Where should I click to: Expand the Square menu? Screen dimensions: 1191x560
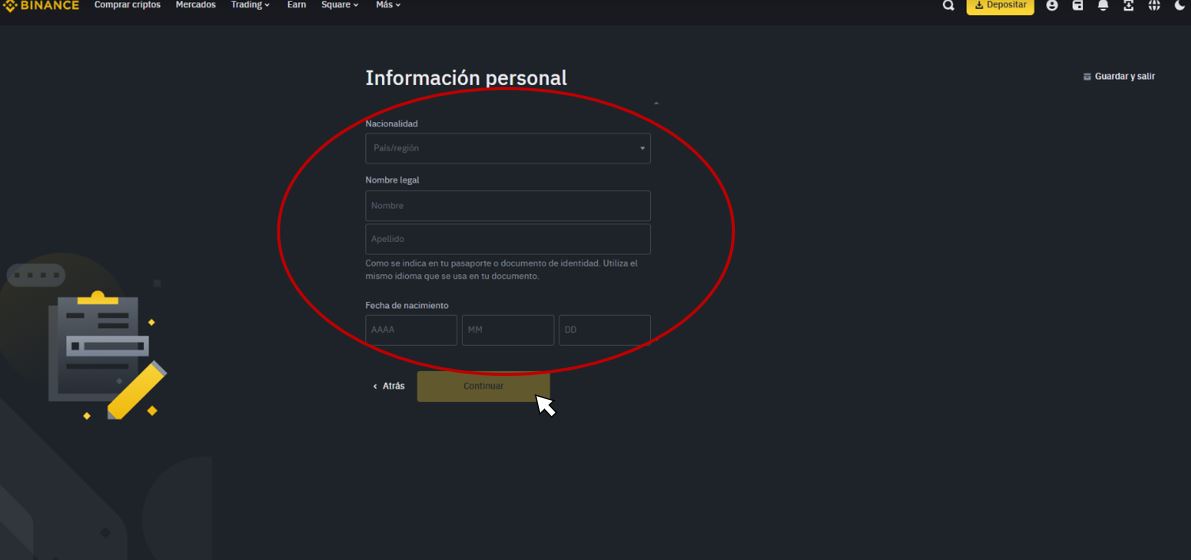pyautogui.click(x=339, y=6)
